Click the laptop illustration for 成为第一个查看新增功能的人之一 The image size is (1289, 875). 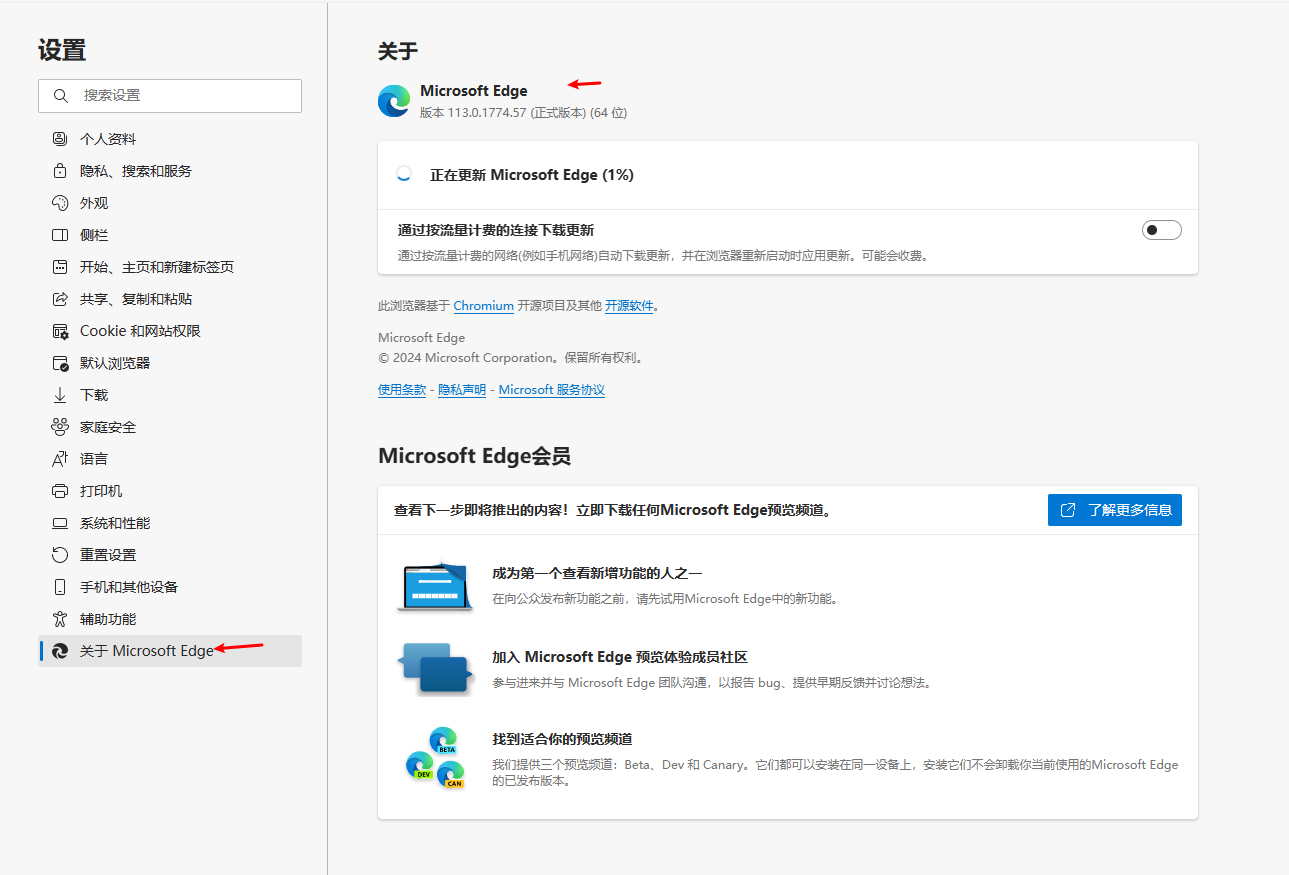tap(434, 587)
